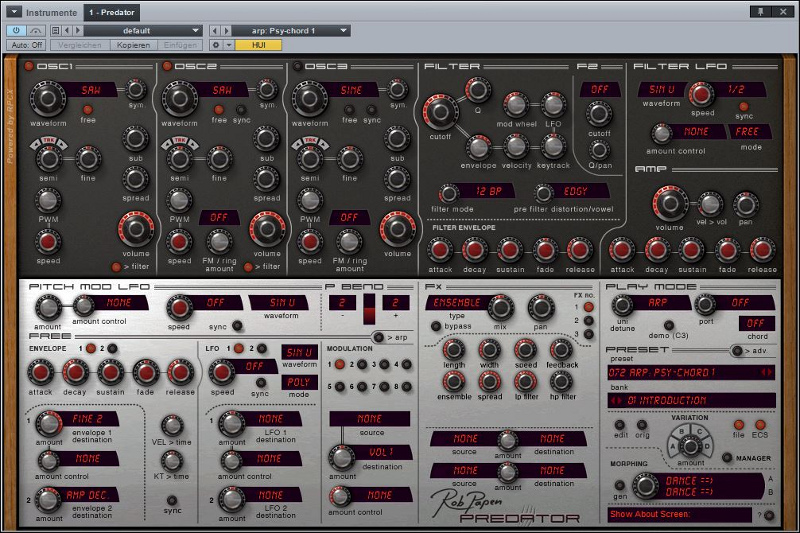Toggle OSC1 on/off LED
Viewport: 800px width, 533px height.
tap(29, 66)
